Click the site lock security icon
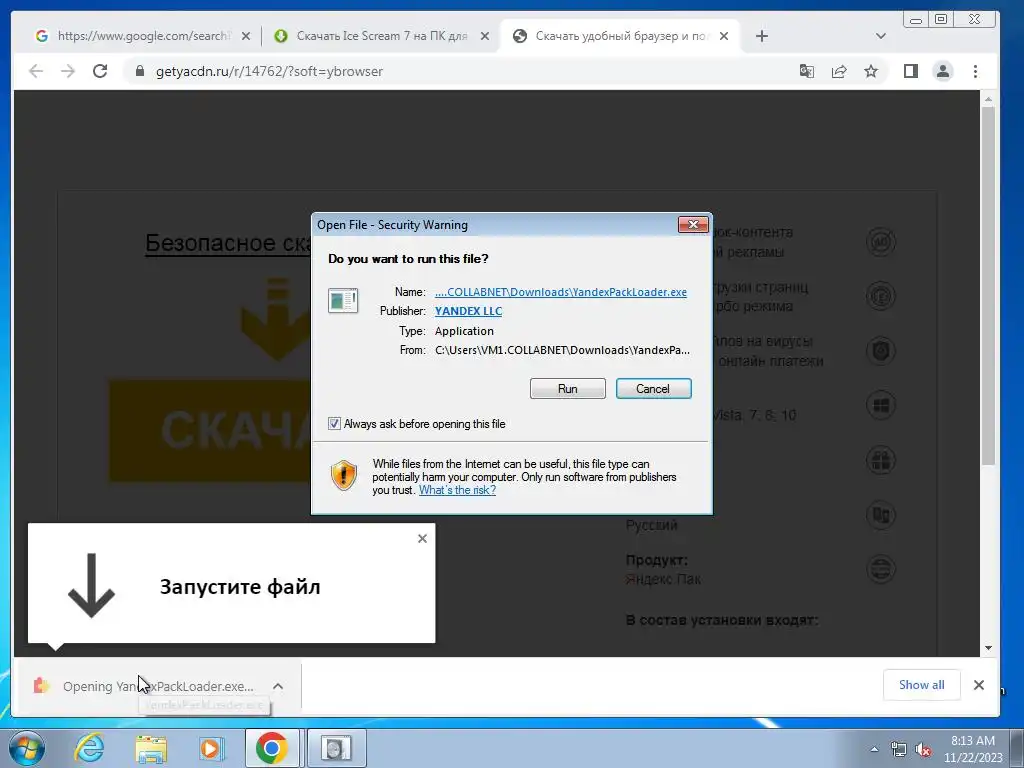Image resolution: width=1024 pixels, height=768 pixels. 139,71
